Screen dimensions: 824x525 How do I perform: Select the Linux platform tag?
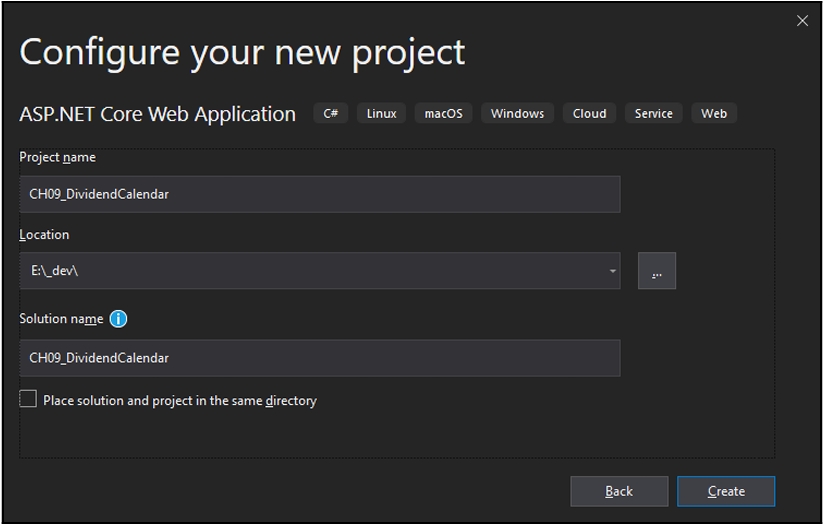[381, 113]
